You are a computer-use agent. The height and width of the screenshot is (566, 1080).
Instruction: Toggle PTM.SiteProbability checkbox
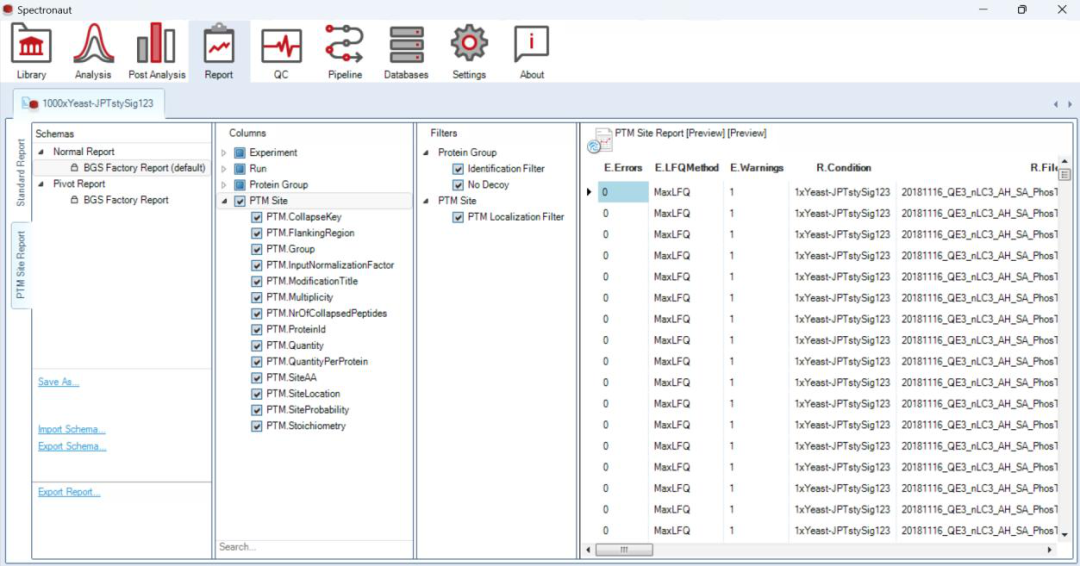(257, 410)
